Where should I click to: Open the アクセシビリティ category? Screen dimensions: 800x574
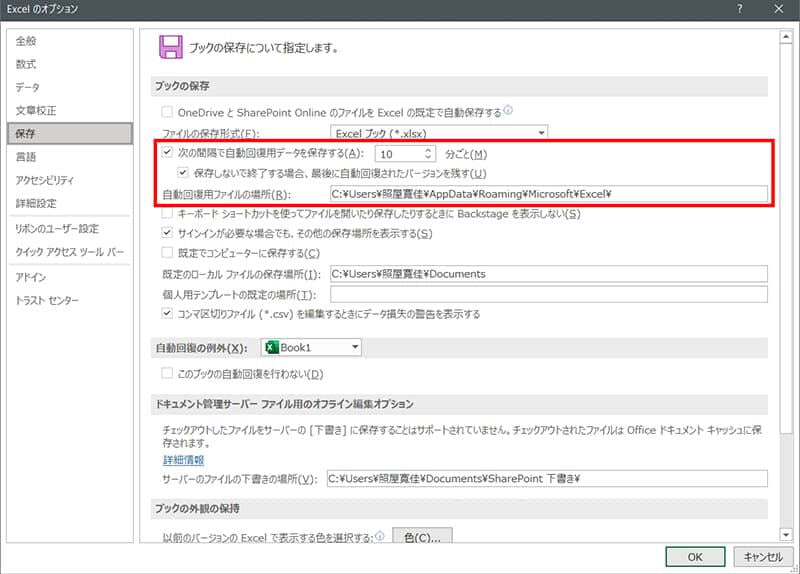45,180
